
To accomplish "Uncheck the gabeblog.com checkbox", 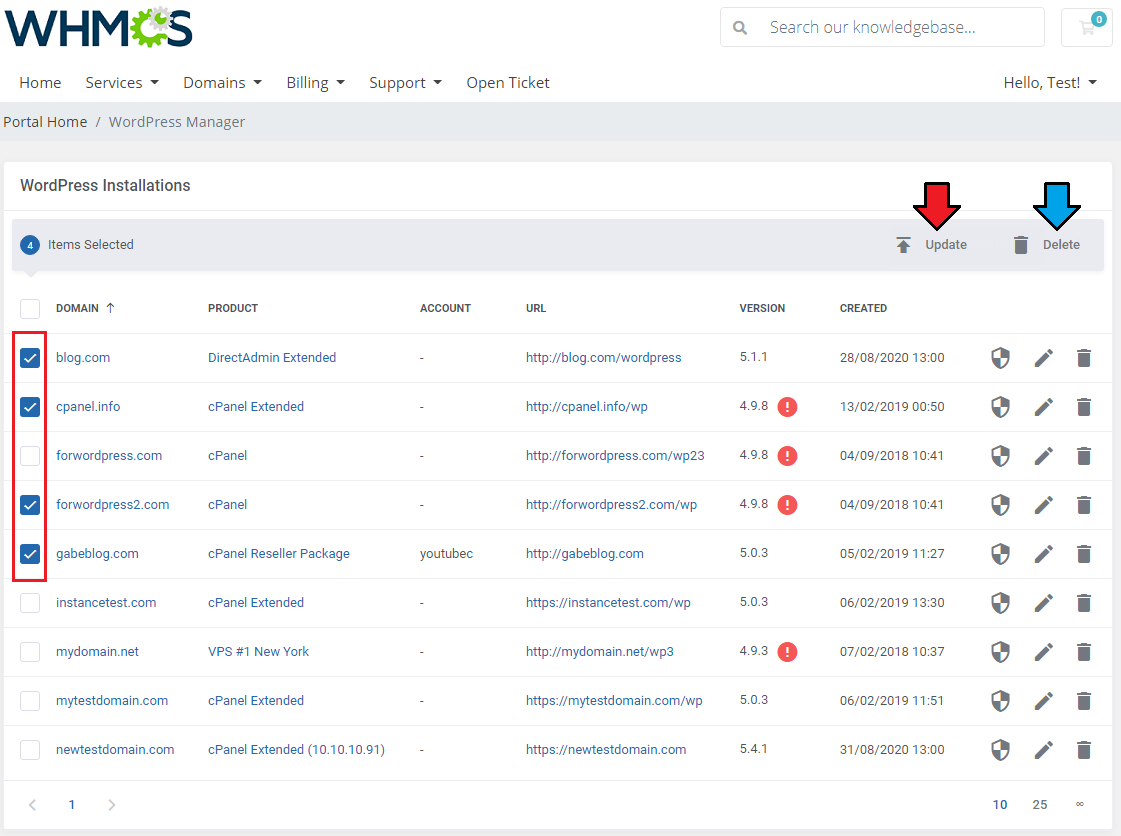I will click(x=30, y=554).
